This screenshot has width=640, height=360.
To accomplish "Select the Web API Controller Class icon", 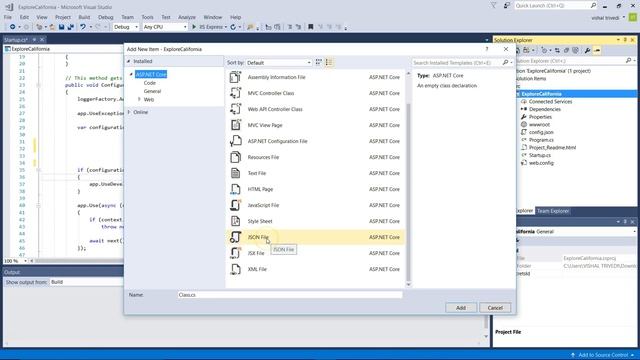I will tap(236, 109).
